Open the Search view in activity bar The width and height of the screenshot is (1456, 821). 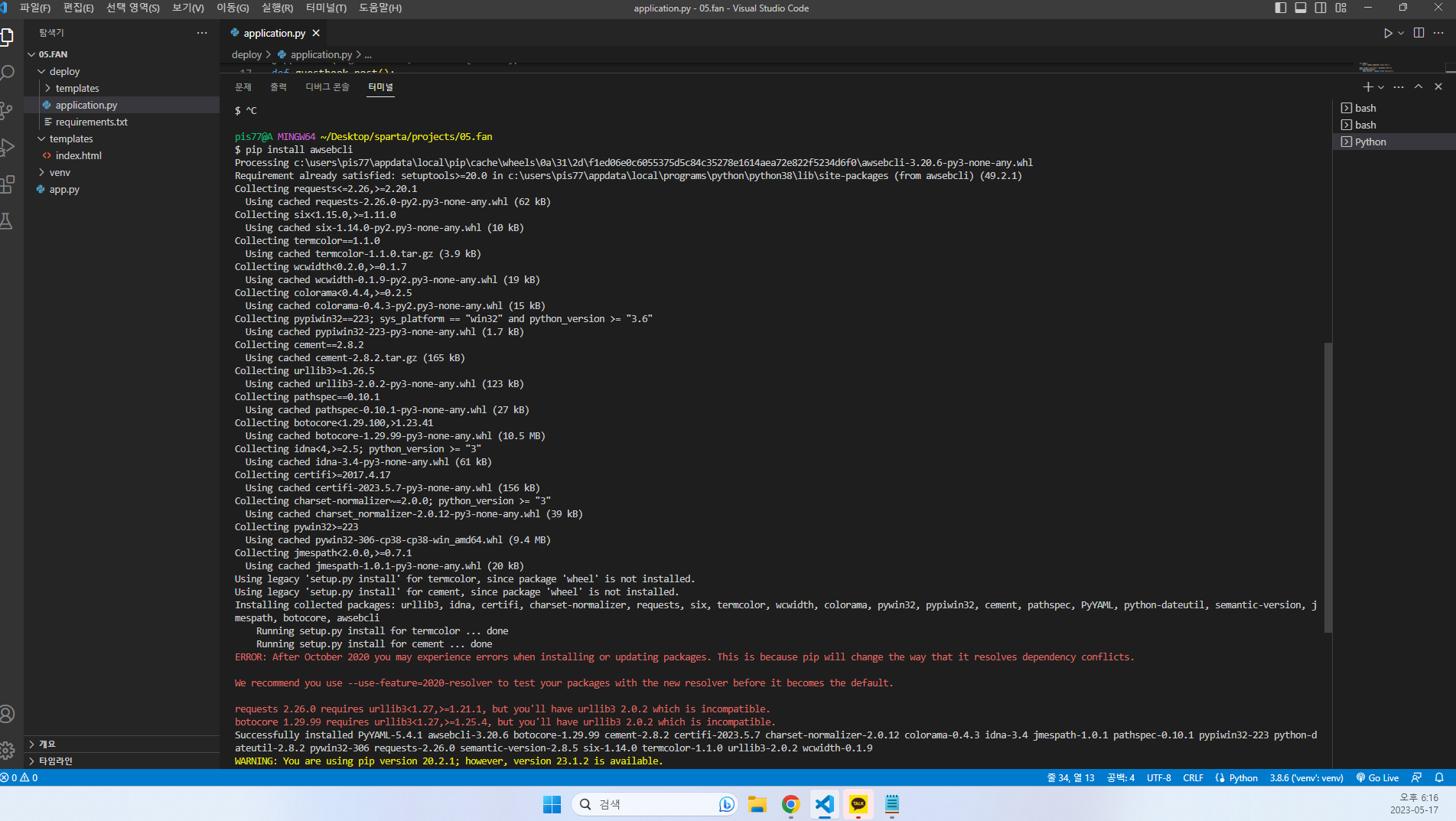(8, 73)
